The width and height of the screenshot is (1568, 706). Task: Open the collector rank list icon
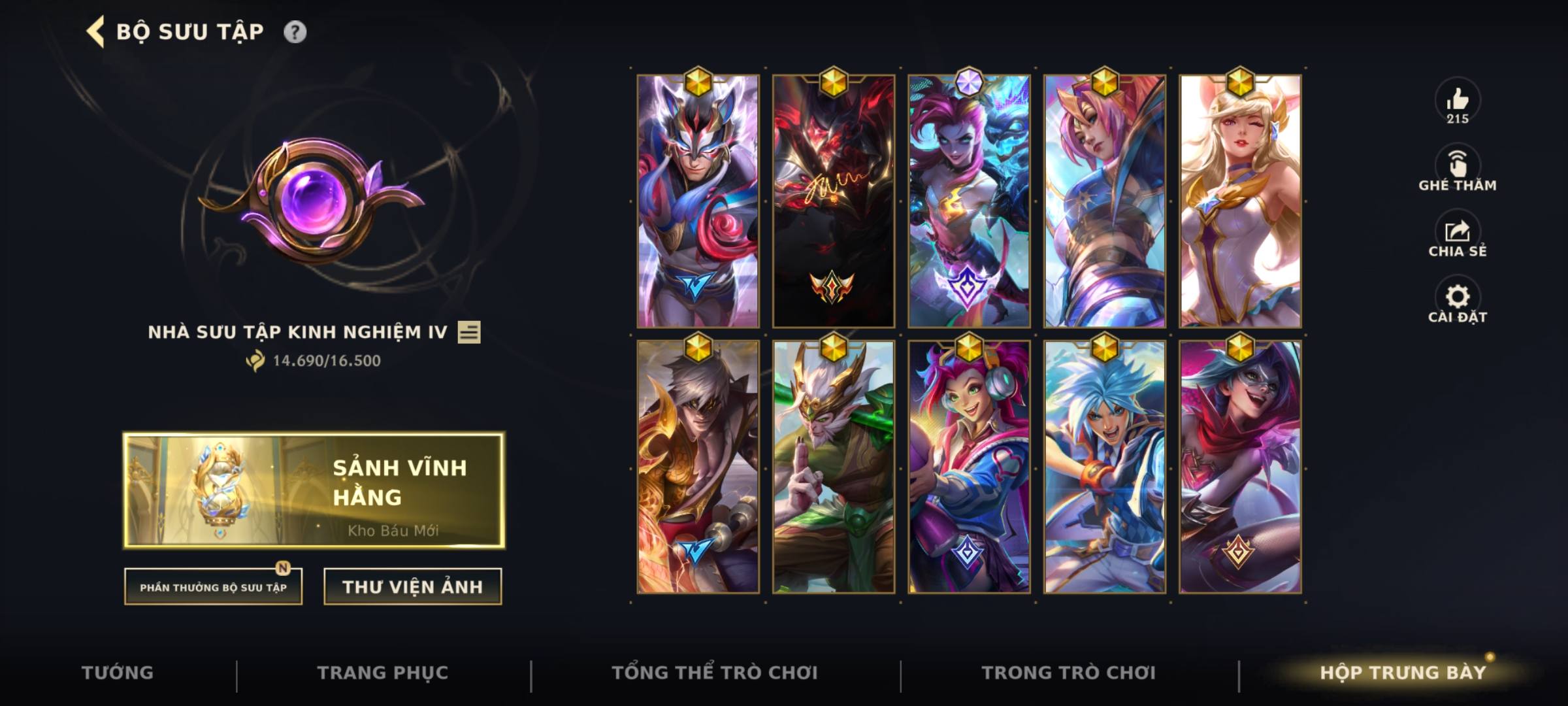click(469, 332)
